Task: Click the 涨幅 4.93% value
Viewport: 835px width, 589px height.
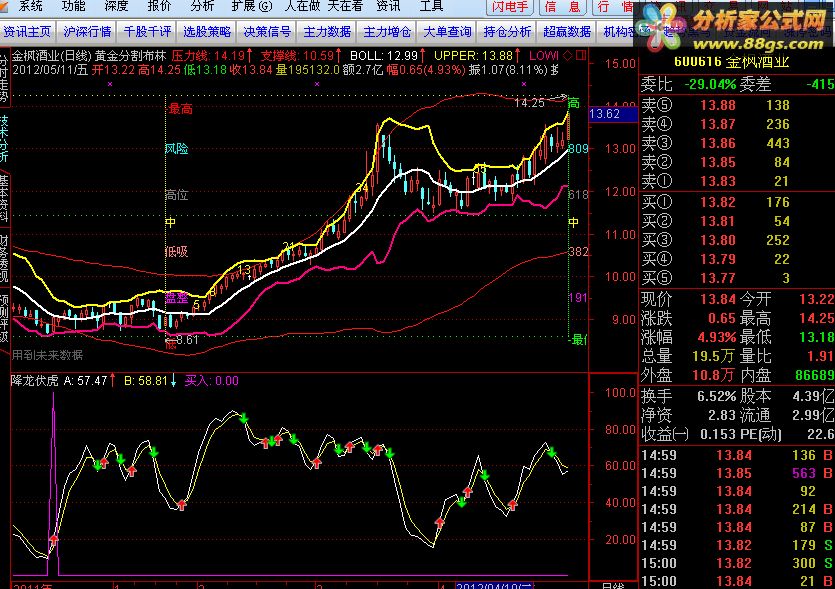Action: [x=717, y=338]
